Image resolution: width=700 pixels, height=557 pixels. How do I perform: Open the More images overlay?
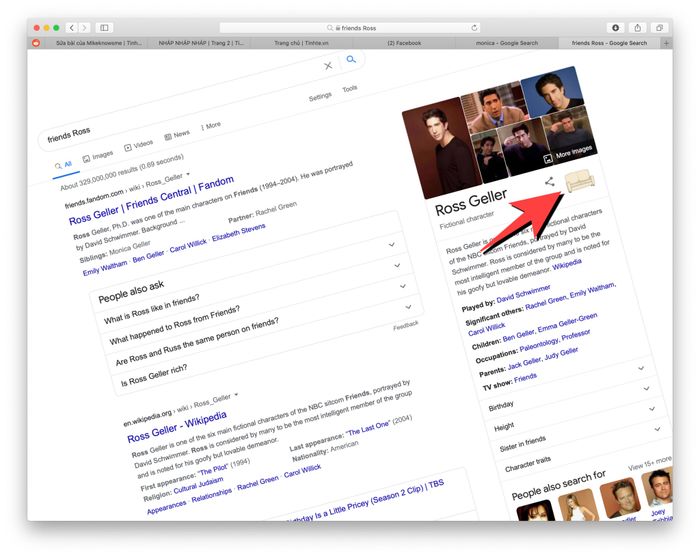[x=568, y=154]
